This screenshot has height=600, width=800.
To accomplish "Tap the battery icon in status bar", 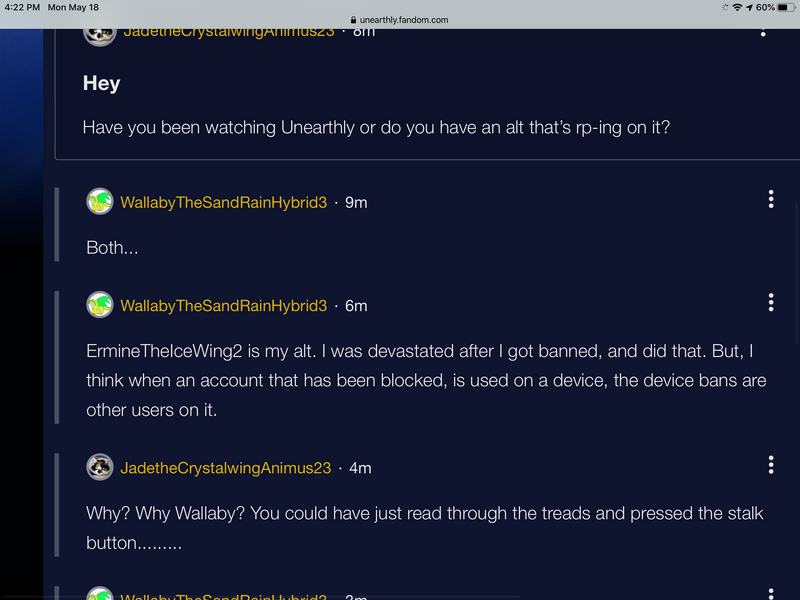I will (784, 7).
